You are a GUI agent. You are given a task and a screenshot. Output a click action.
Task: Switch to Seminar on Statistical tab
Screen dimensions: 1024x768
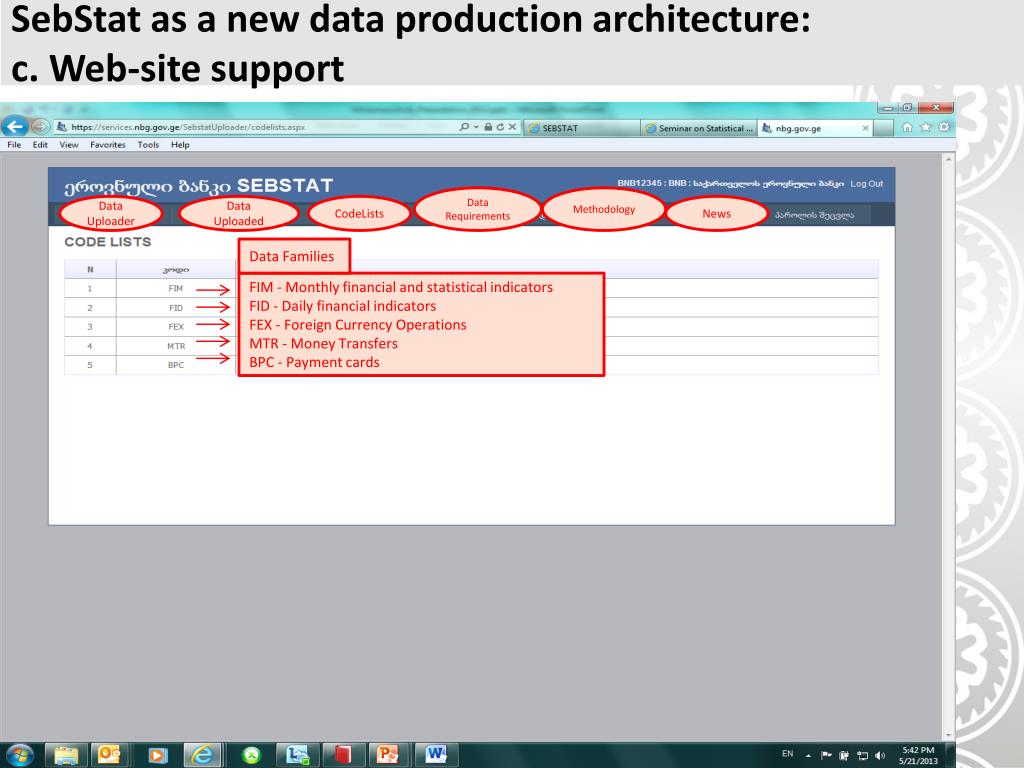(x=699, y=128)
